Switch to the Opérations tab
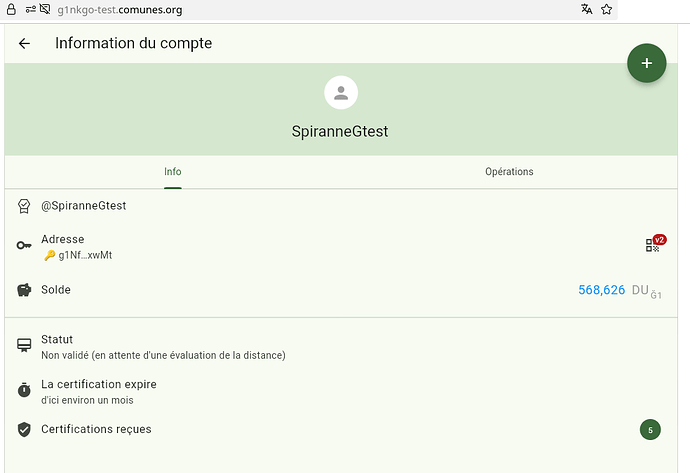Screen dimensions: 690x473 (509, 172)
